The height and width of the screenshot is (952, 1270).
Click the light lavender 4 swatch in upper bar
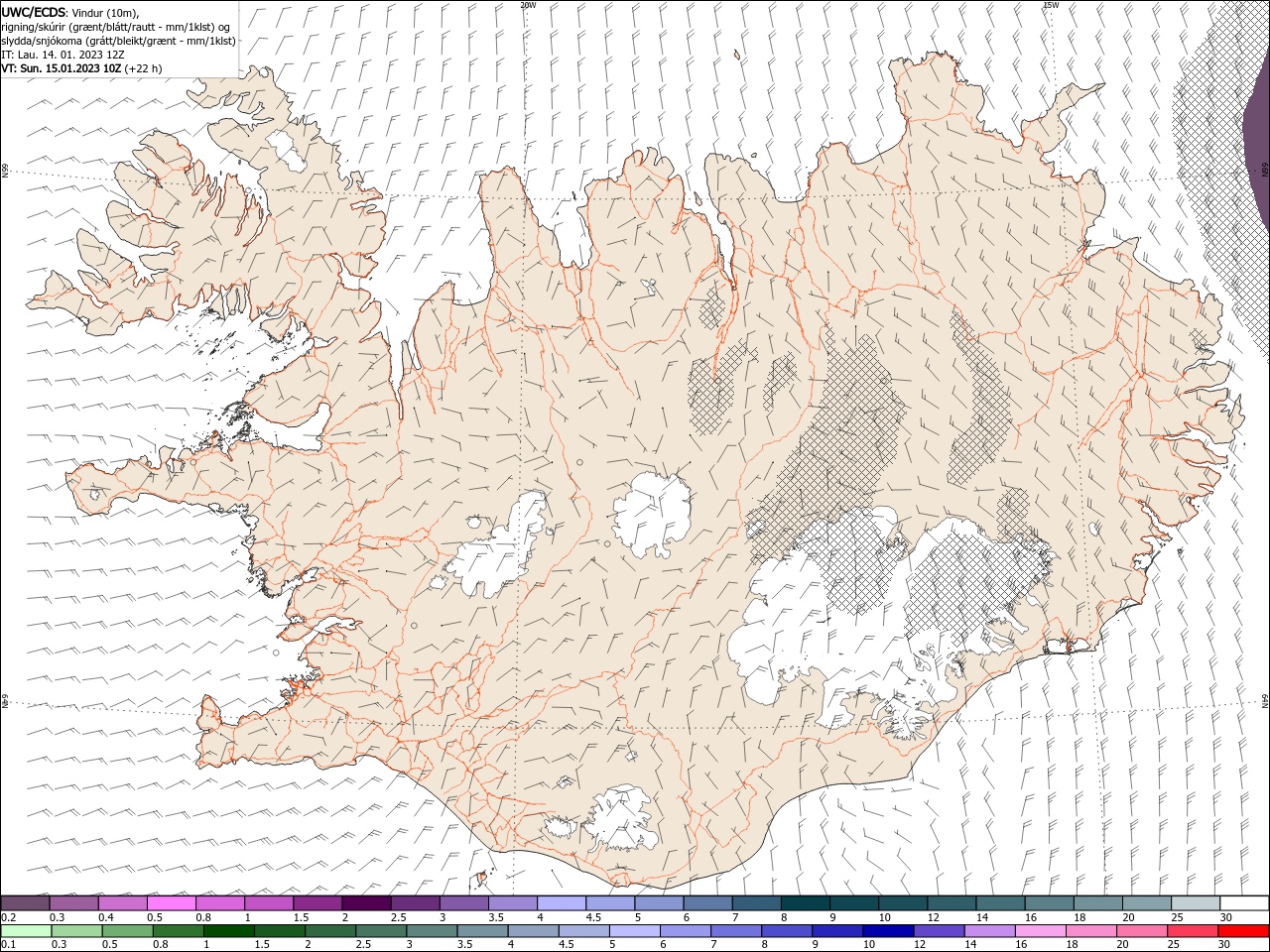[562, 902]
